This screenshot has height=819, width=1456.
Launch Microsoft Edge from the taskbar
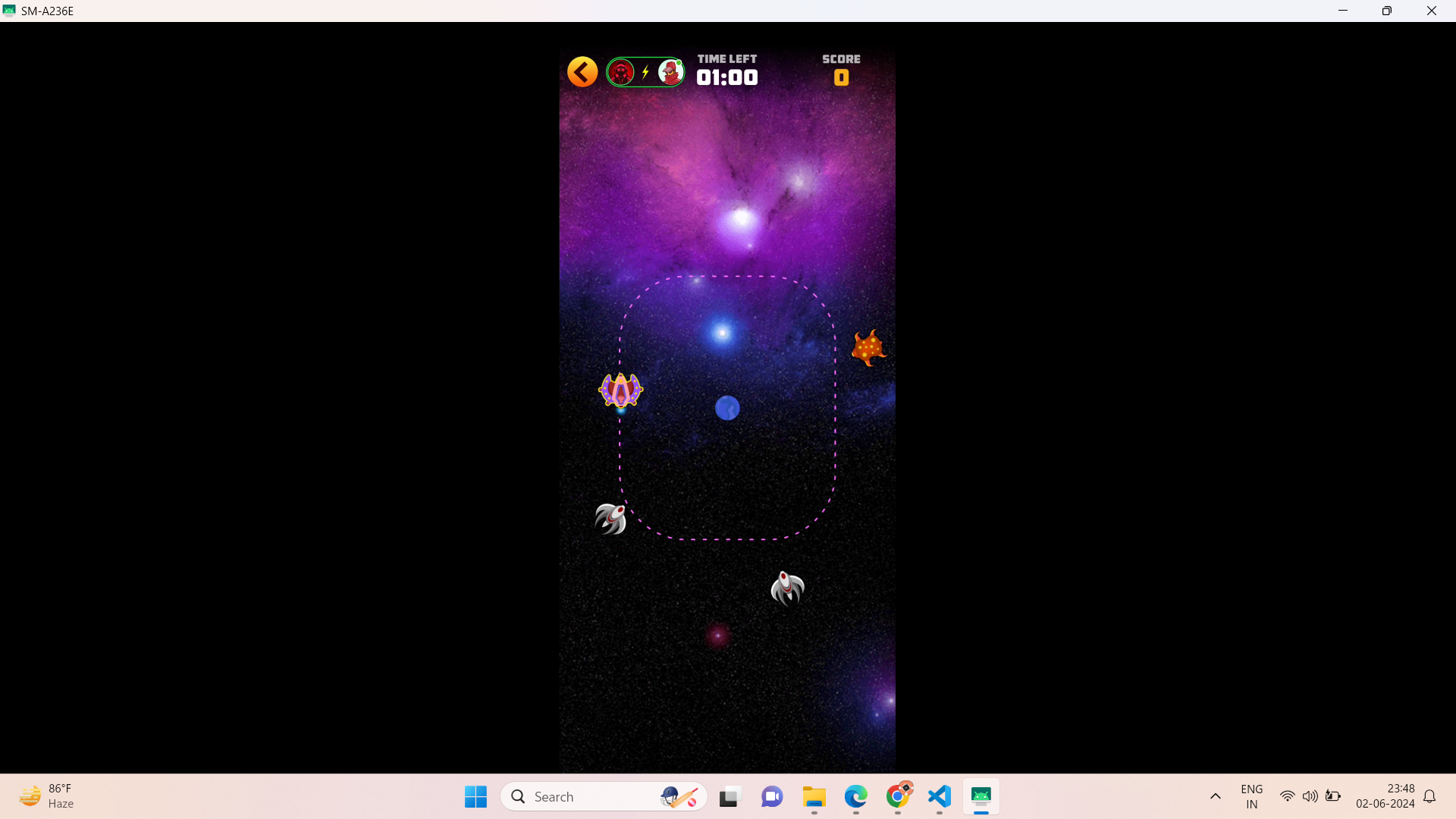(856, 796)
